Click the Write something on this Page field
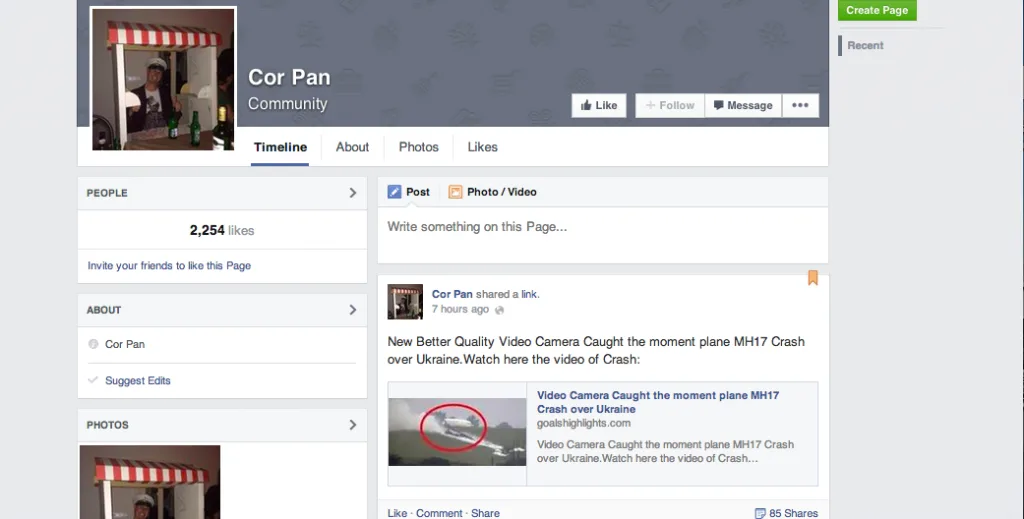The height and width of the screenshot is (519, 1024). pyautogui.click(x=600, y=227)
